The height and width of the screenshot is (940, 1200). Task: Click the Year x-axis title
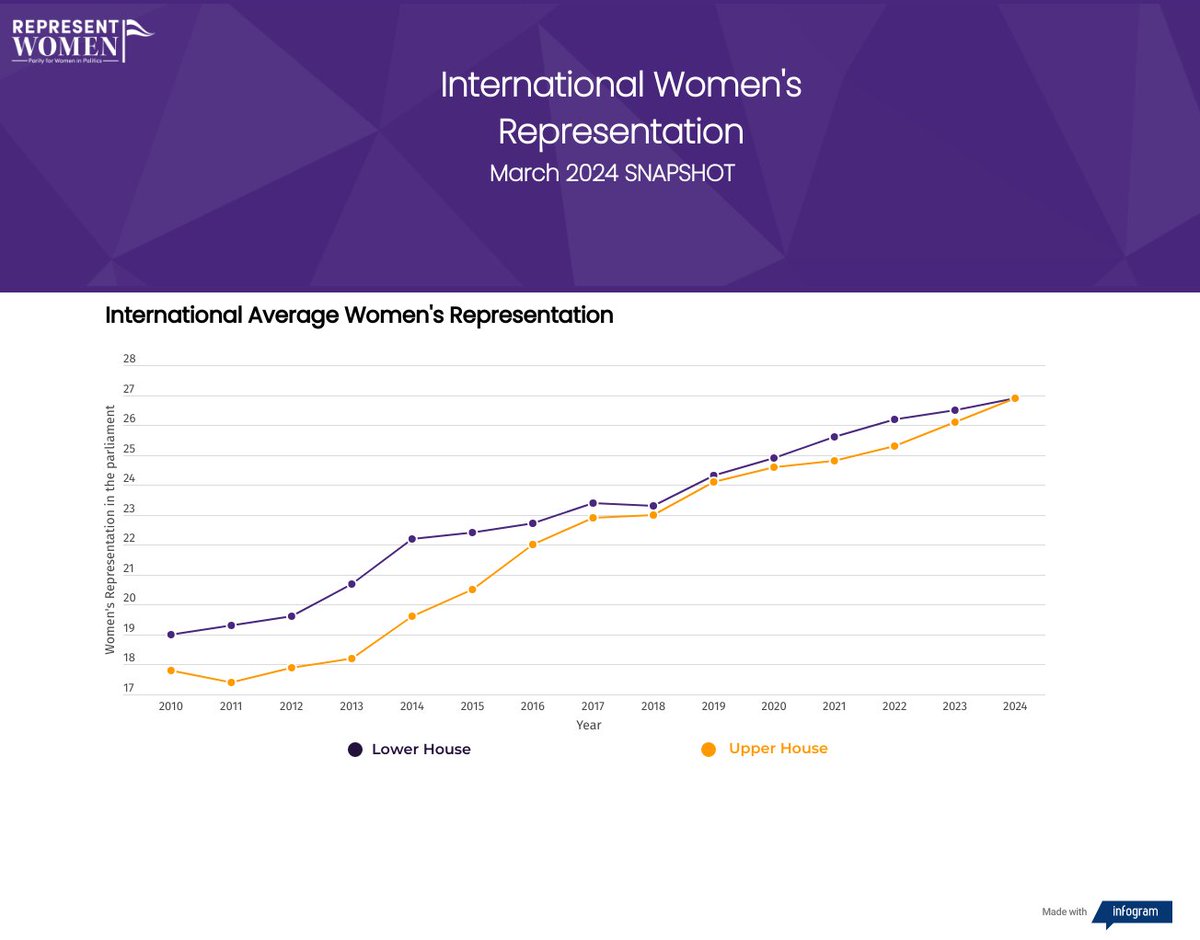click(589, 725)
